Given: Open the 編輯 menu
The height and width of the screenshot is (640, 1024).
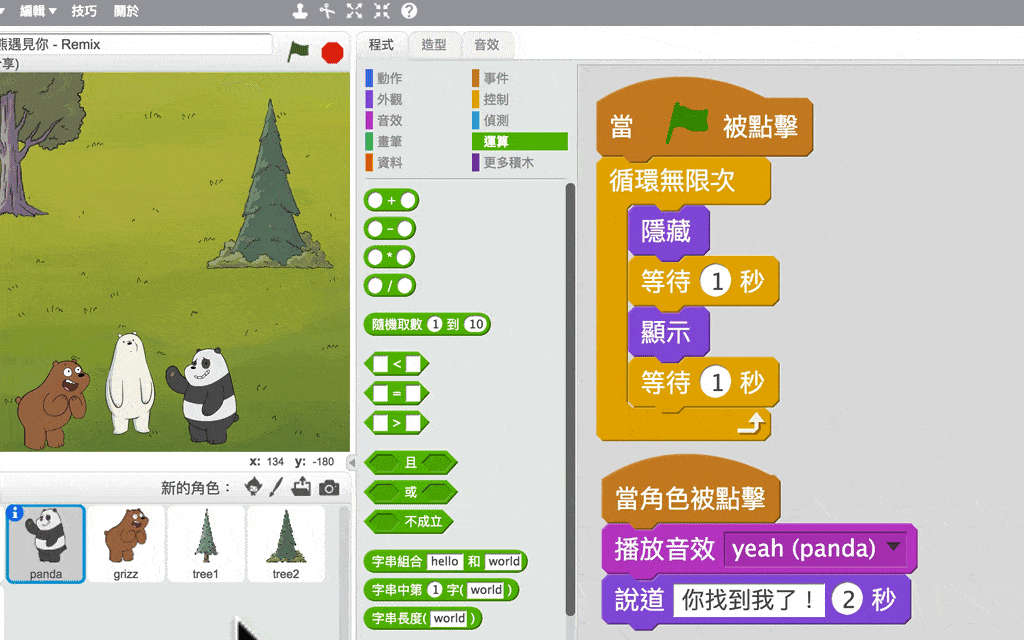Looking at the screenshot, I should click(38, 11).
